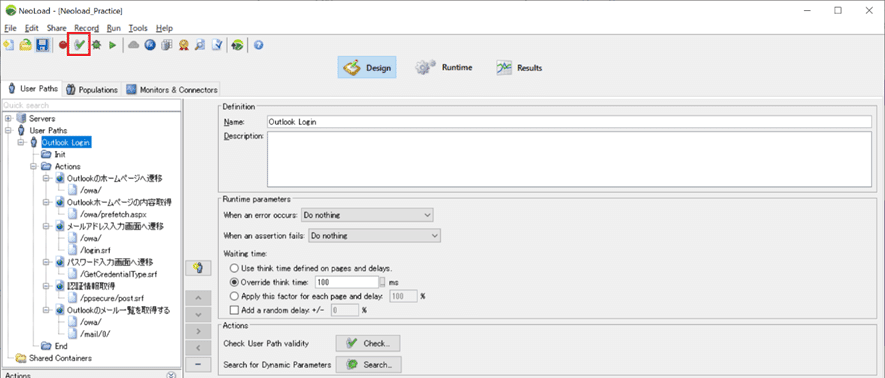Save the project with the floppy icon
Viewport: 885px width, 378px height.
click(x=42, y=46)
